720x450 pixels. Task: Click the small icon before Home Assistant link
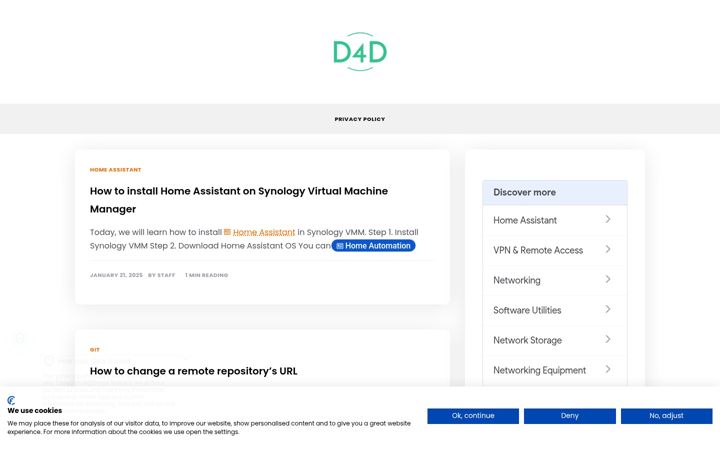pyautogui.click(x=227, y=232)
